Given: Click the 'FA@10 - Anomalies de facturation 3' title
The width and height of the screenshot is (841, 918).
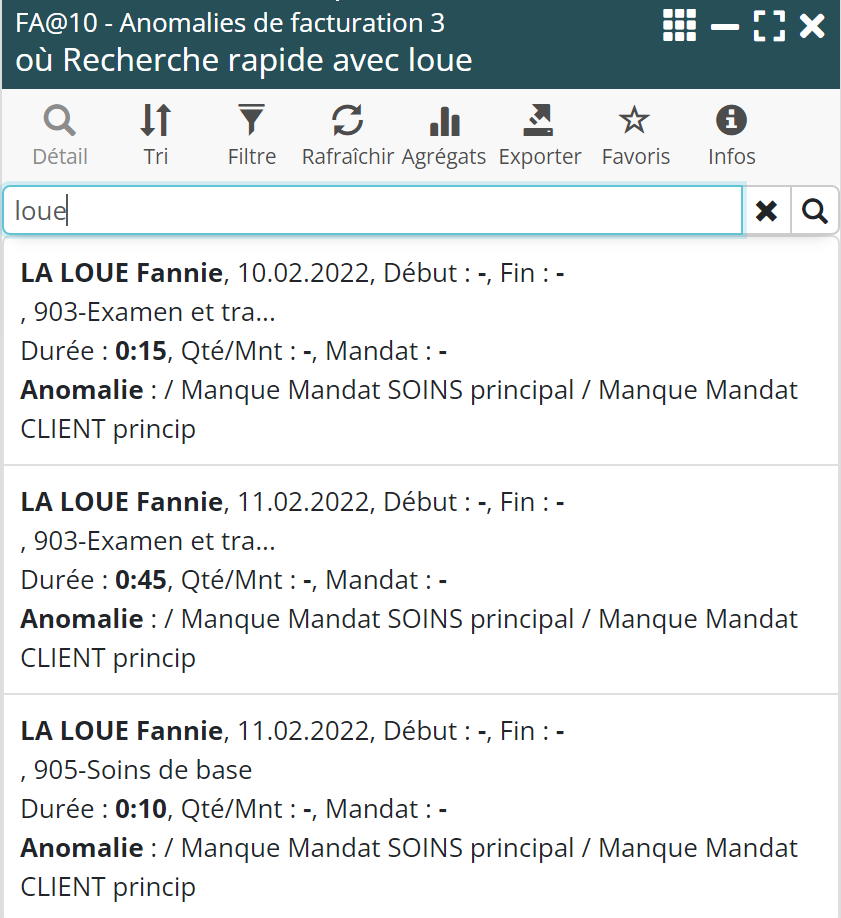Looking at the screenshot, I should coord(231,23).
